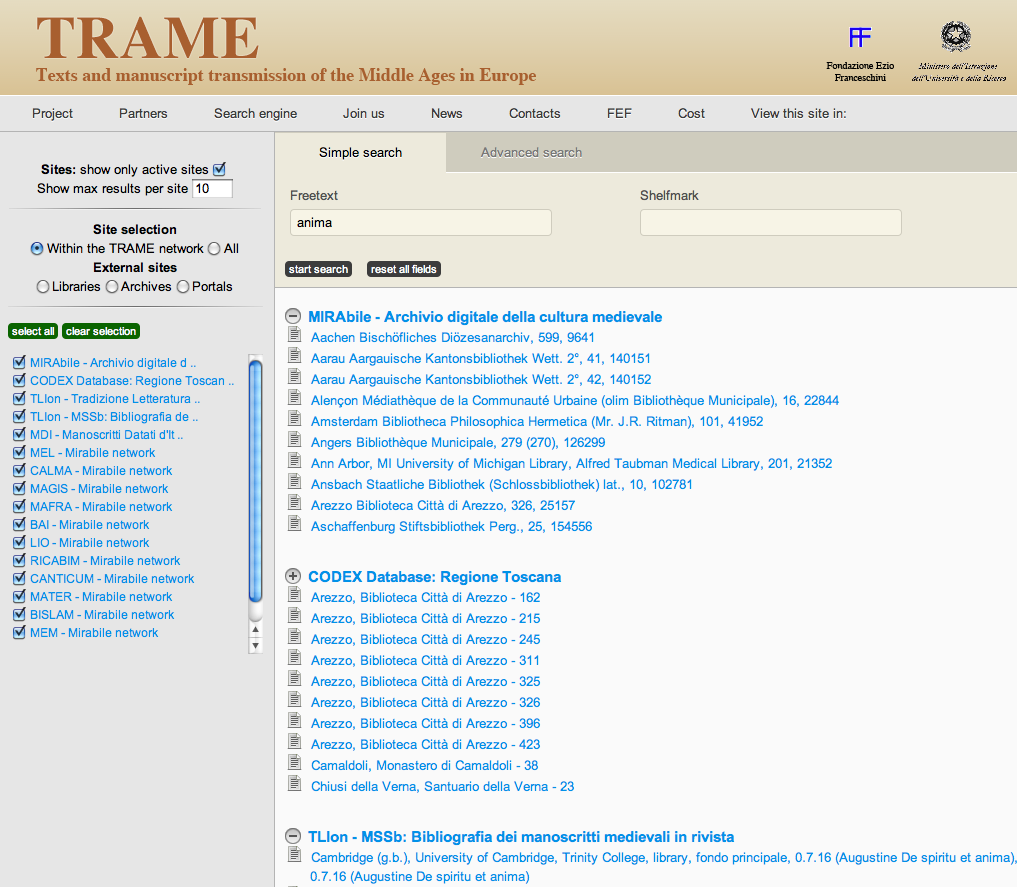
Task: Click the Ministero dell'Istruzione emblem
Action: click(x=955, y=38)
